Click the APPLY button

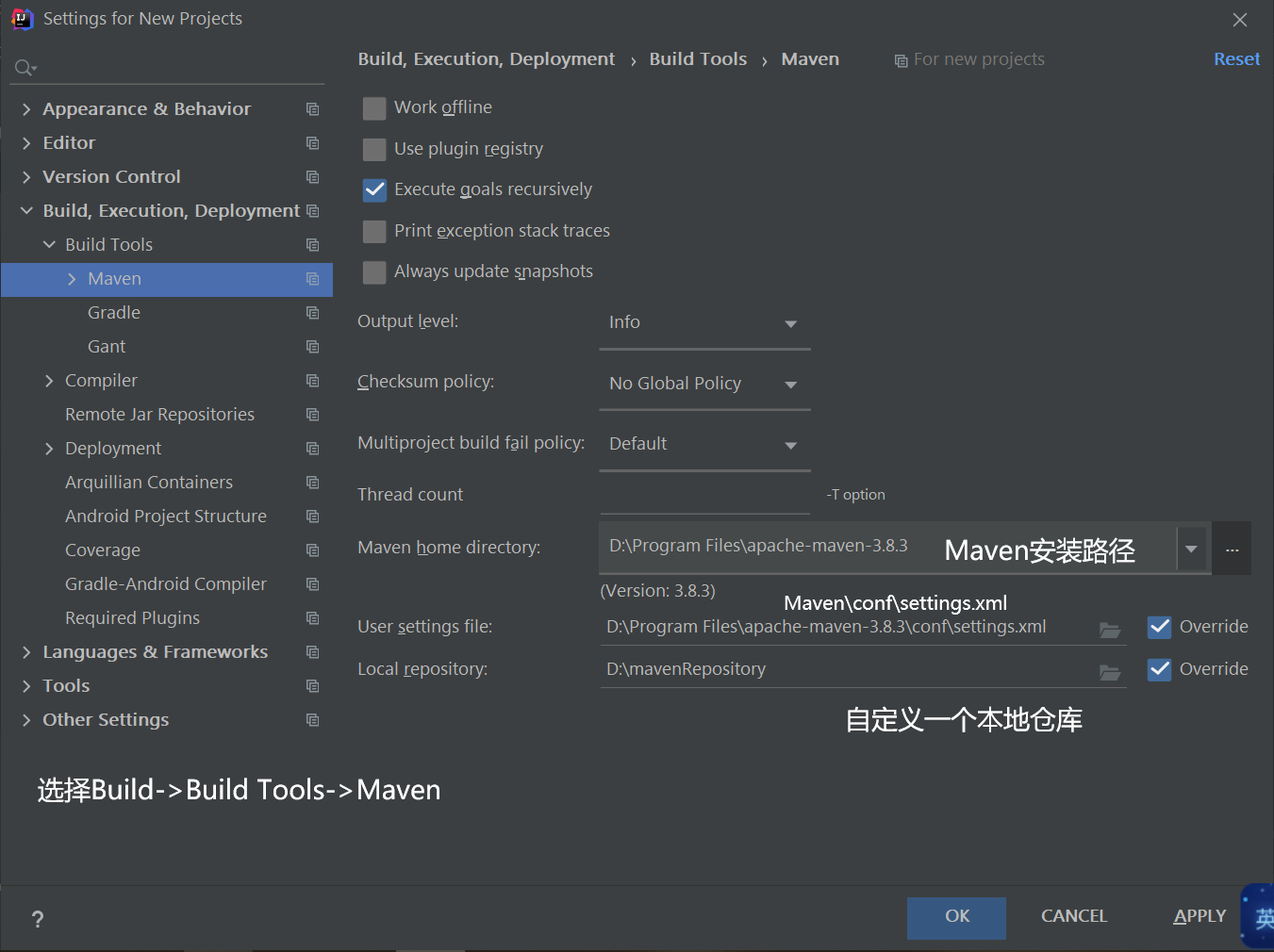click(x=1200, y=916)
